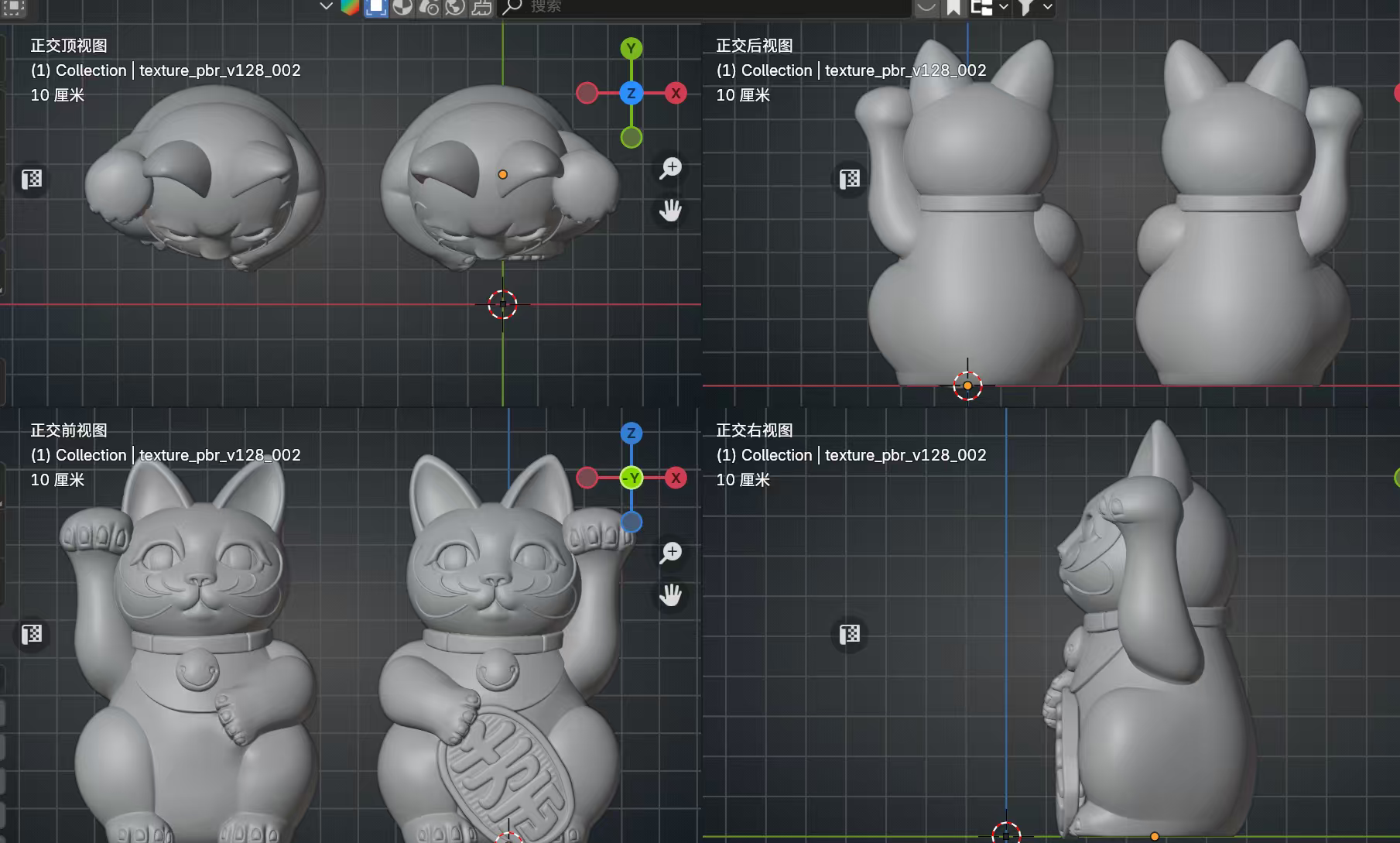Viewport: 1400px width, 843px height.
Task: Click the zoom magnifier icon in the top view
Action: [671, 168]
